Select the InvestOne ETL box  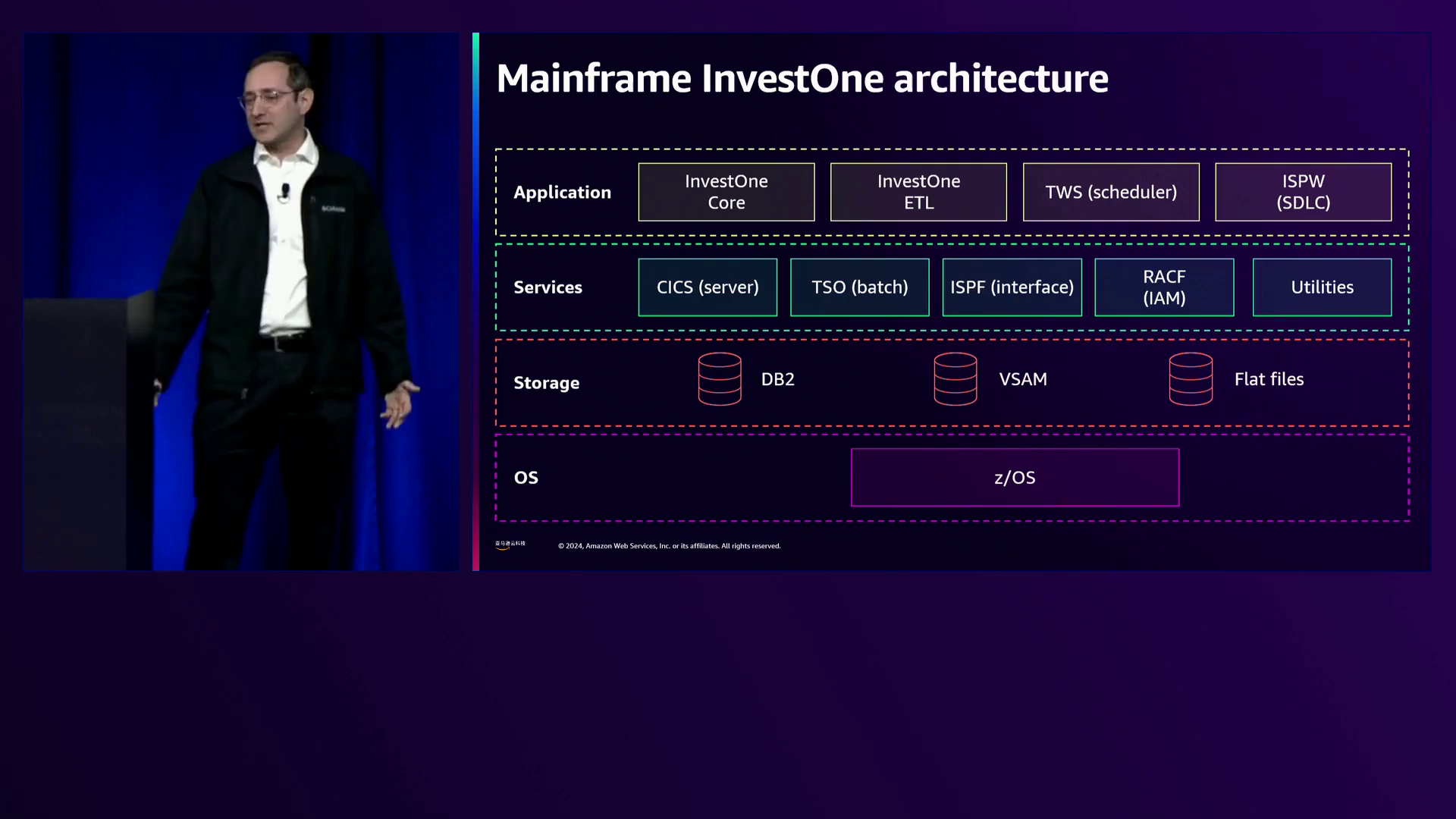[x=918, y=192]
